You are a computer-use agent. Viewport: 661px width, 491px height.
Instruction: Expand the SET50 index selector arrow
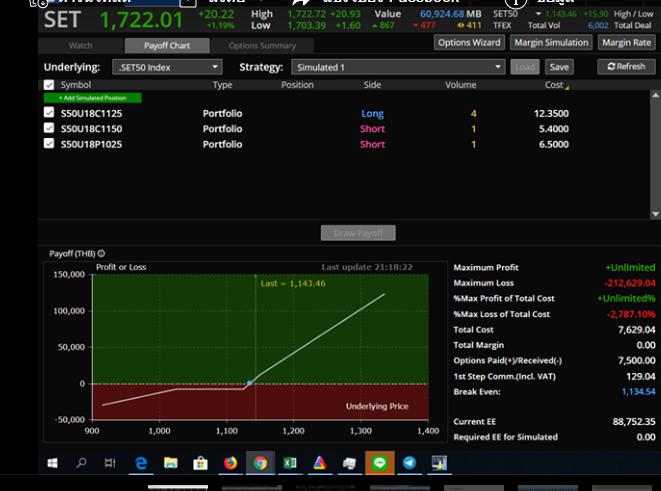pyautogui.click(x=538, y=14)
